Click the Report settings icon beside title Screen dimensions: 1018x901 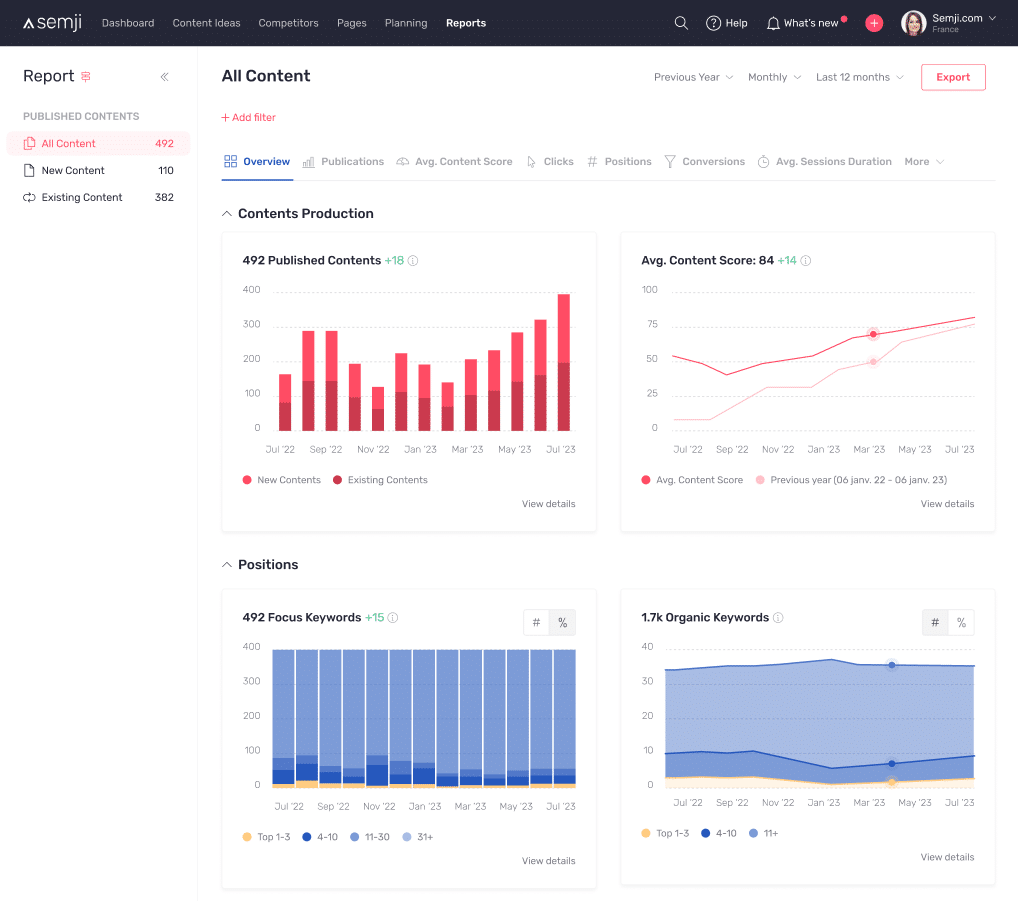86,77
